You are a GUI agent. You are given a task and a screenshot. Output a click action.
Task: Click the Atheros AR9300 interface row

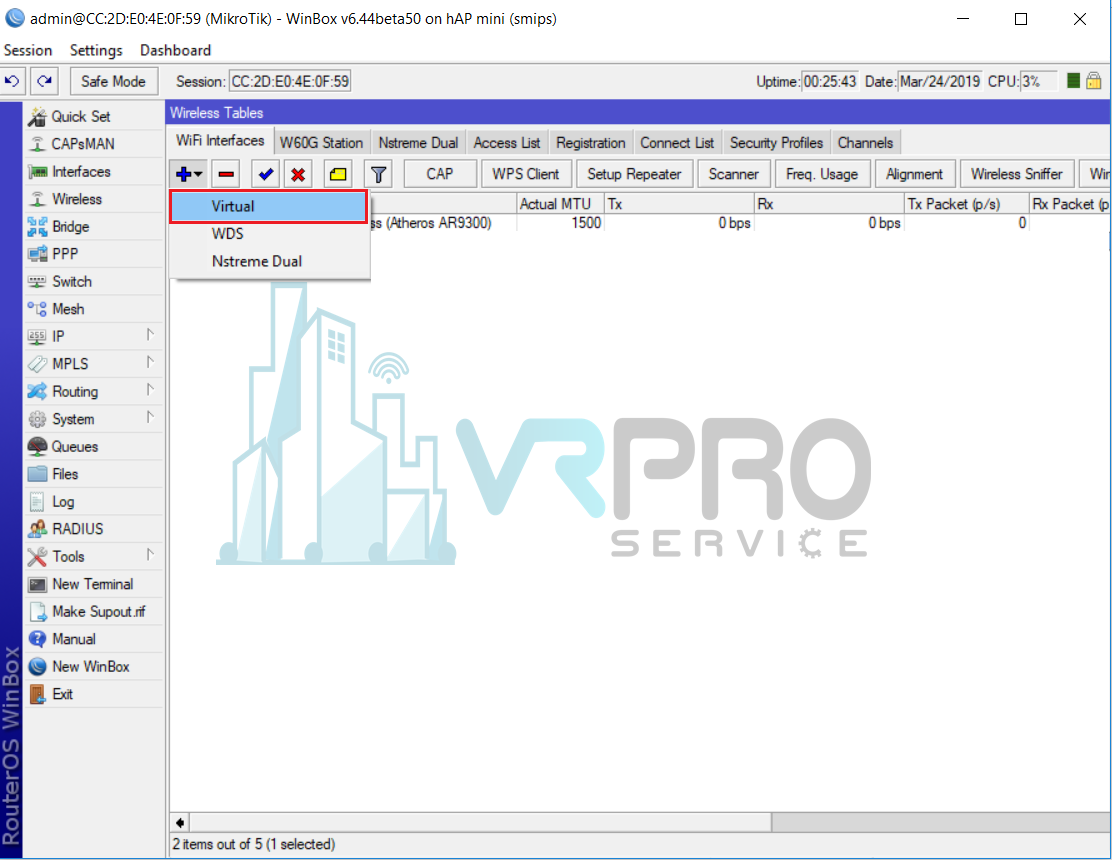[x=638, y=223]
